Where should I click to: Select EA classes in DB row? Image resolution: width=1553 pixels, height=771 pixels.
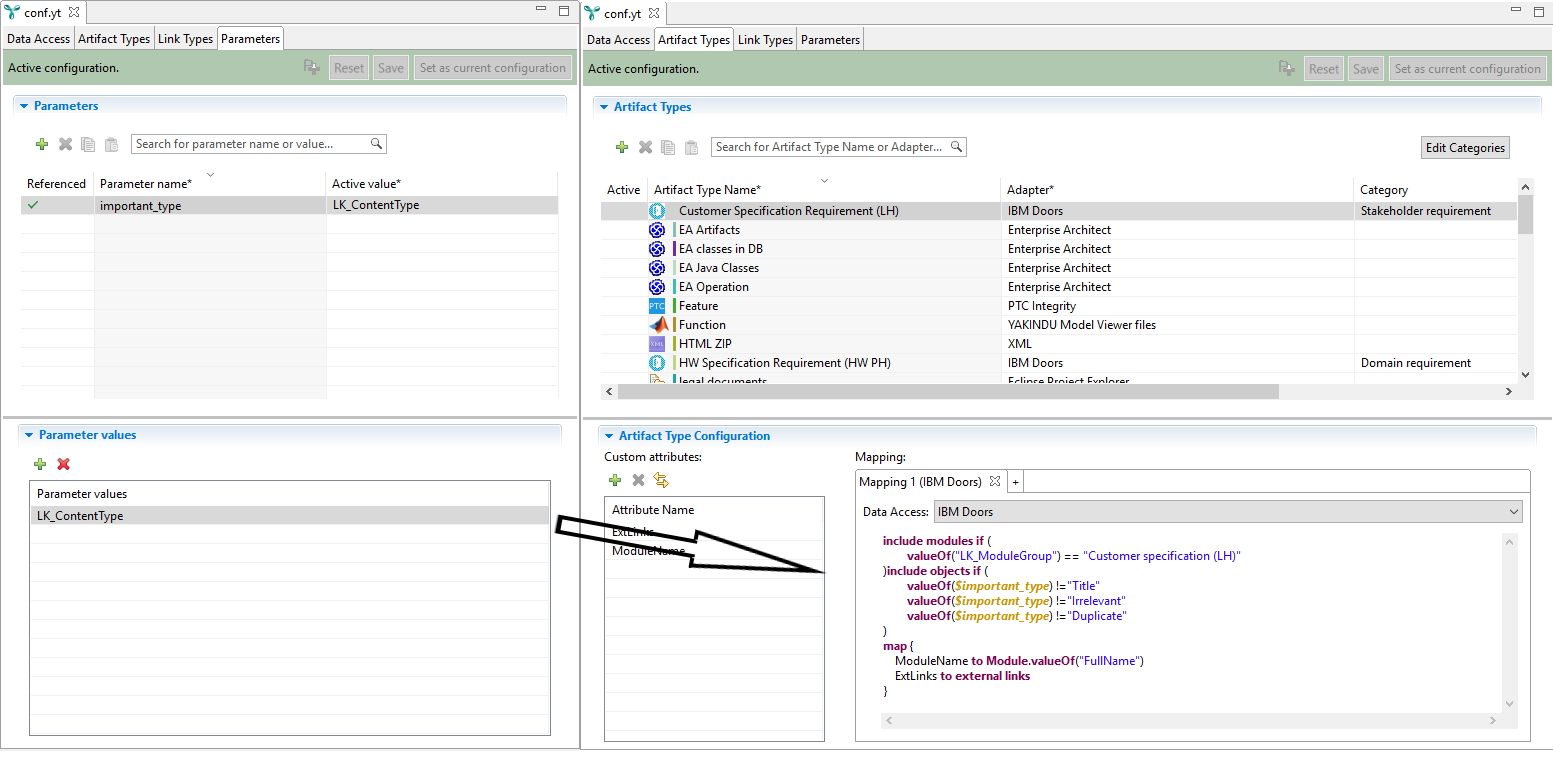pyautogui.click(x=1060, y=249)
